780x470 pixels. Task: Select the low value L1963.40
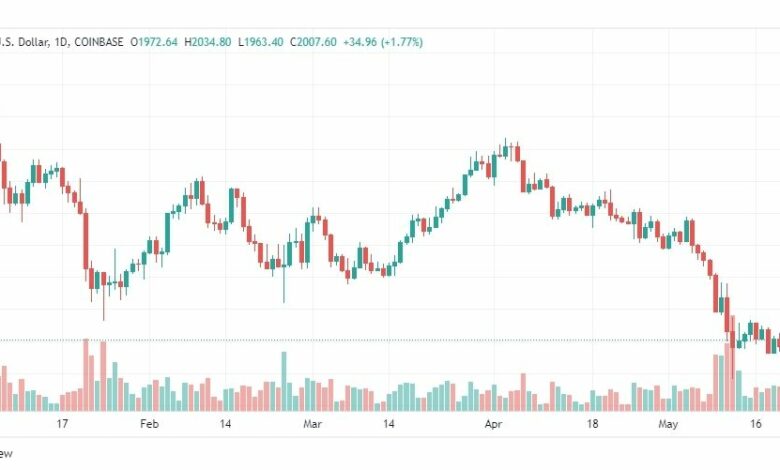[261, 42]
